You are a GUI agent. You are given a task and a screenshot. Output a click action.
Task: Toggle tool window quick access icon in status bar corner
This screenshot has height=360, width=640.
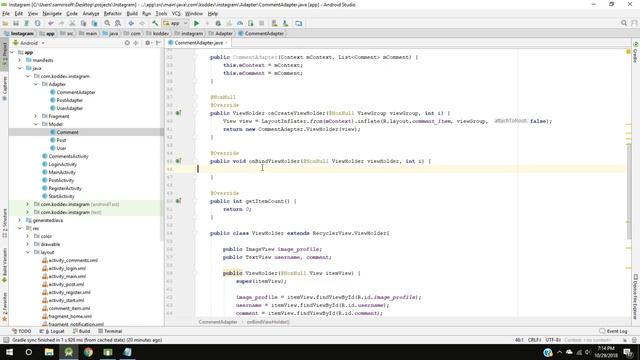pyautogui.click(x=5, y=340)
